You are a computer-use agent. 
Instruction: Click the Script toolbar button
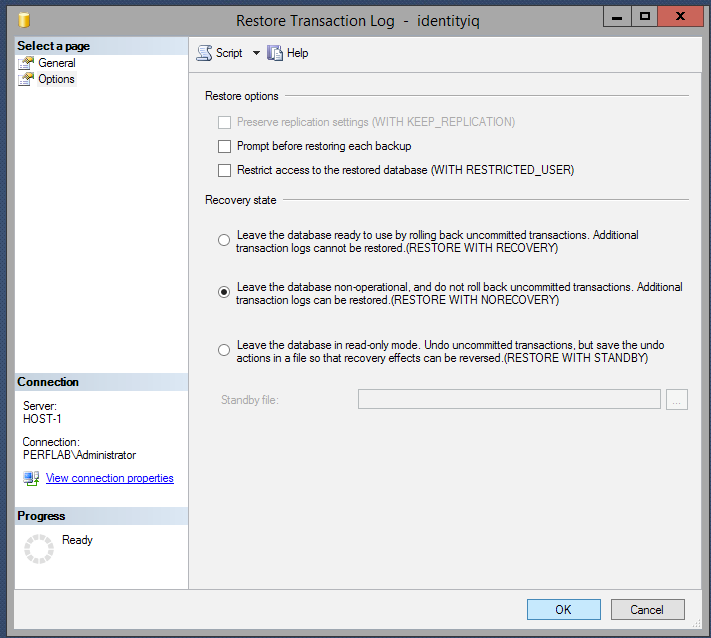[x=219, y=53]
